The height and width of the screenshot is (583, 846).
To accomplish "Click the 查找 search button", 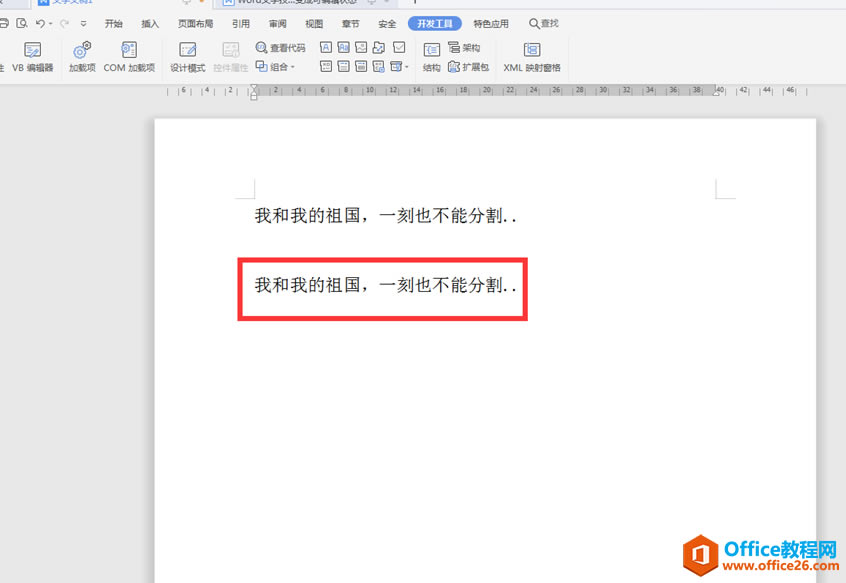I will [x=544, y=23].
